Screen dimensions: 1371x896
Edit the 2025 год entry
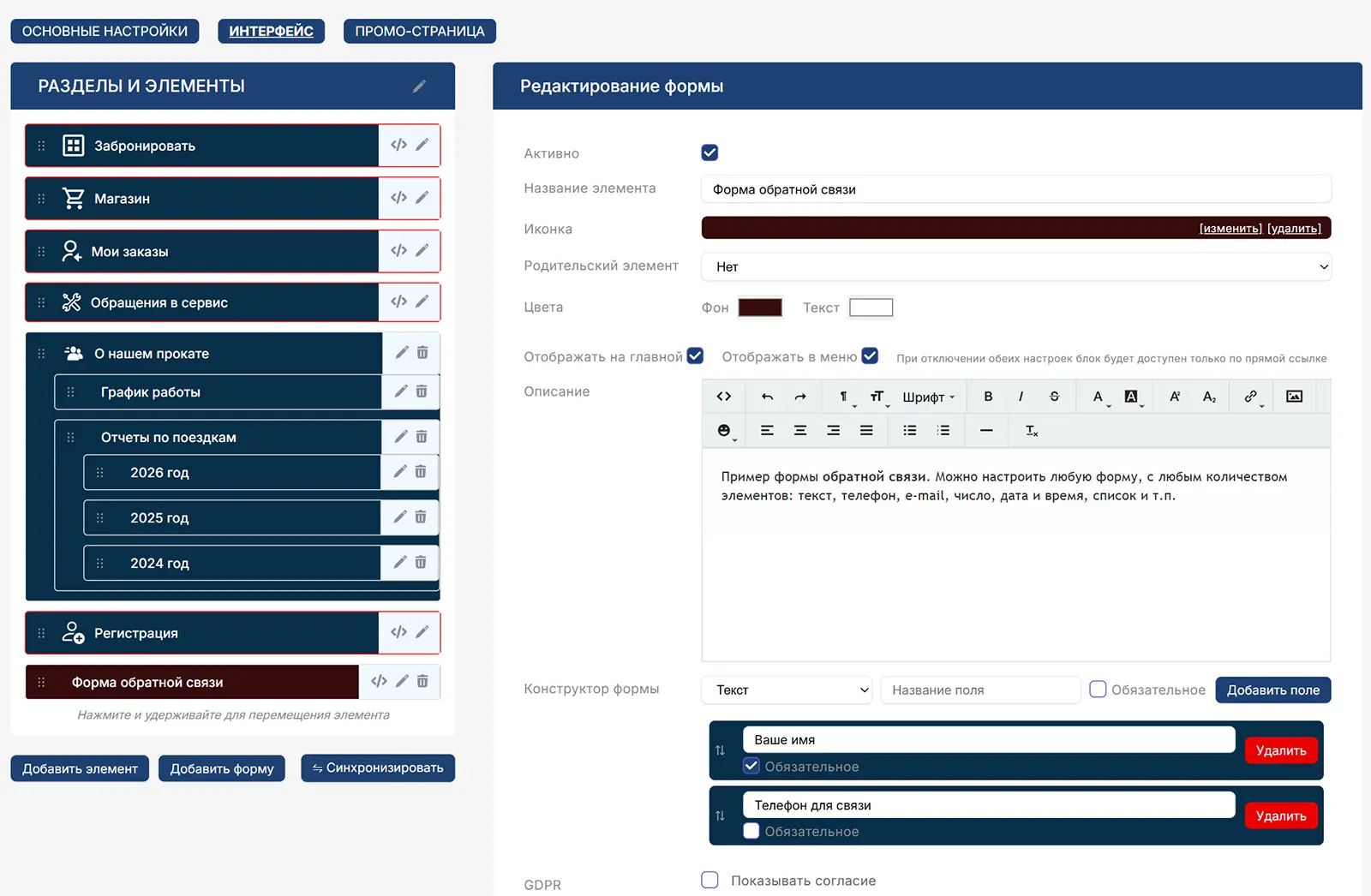point(399,517)
